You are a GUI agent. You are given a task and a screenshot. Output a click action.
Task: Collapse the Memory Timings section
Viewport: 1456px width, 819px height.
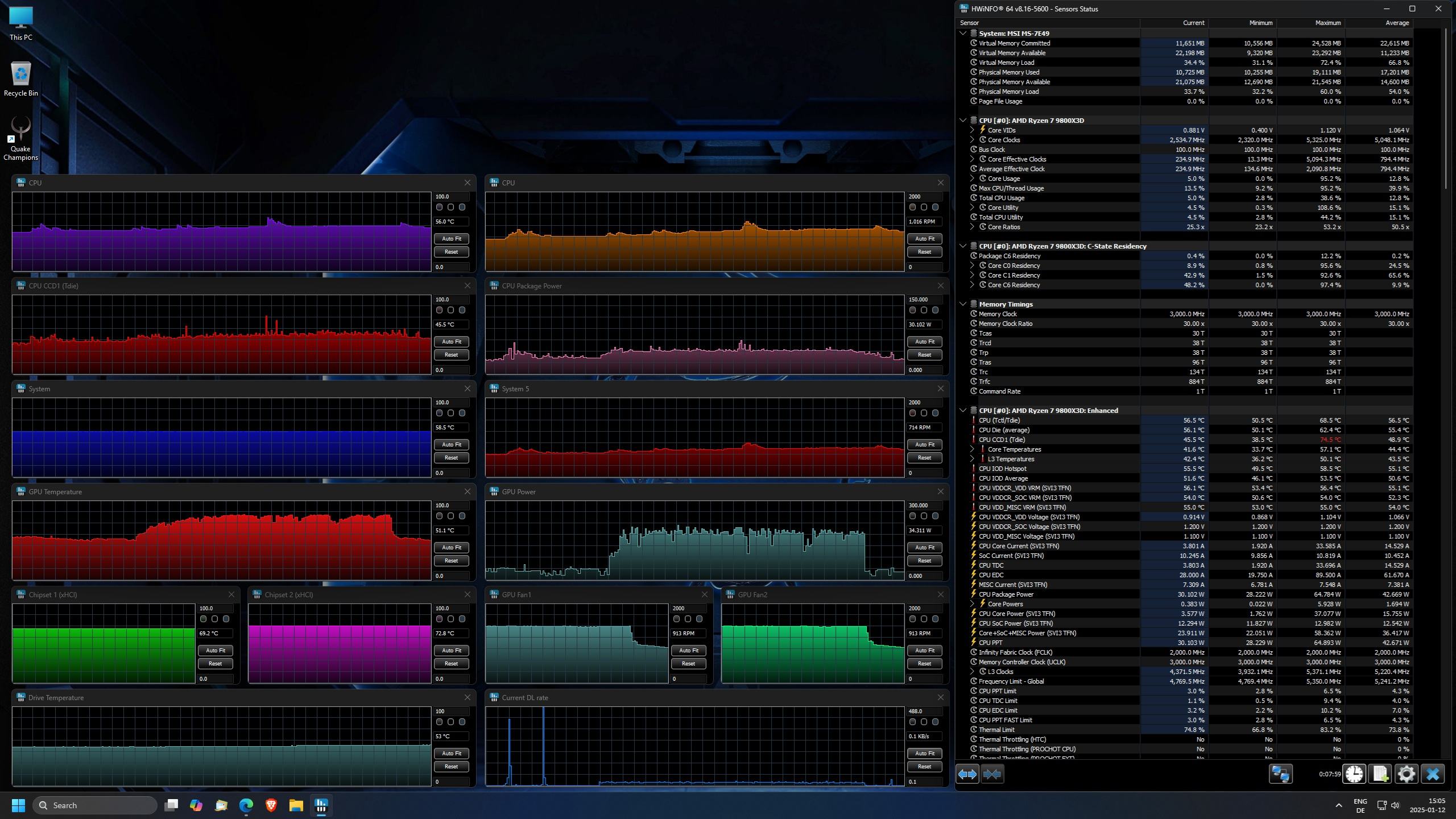coord(963,304)
